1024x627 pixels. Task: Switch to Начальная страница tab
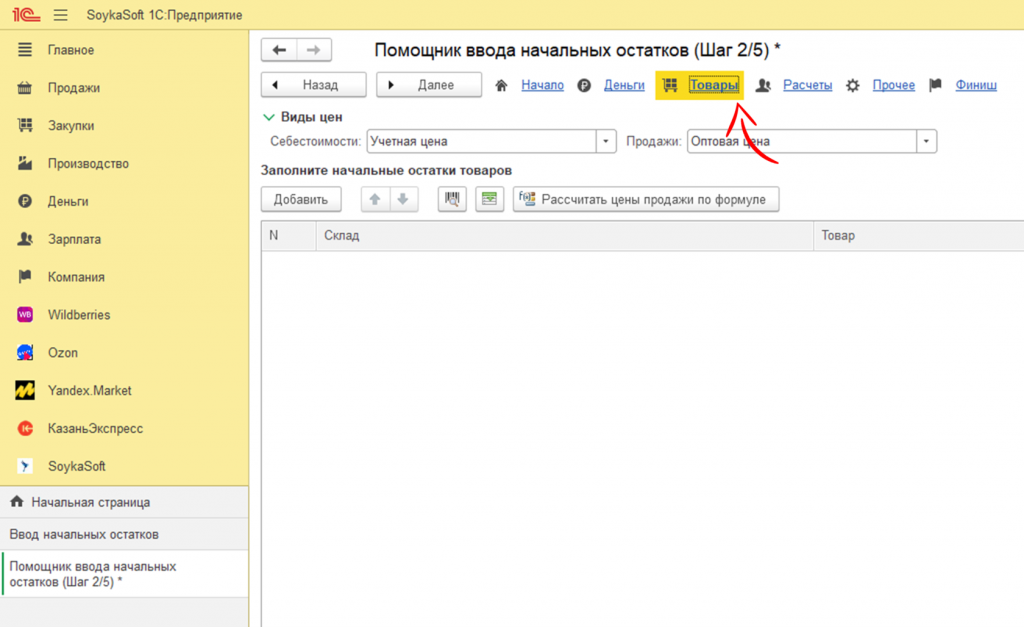[90, 502]
